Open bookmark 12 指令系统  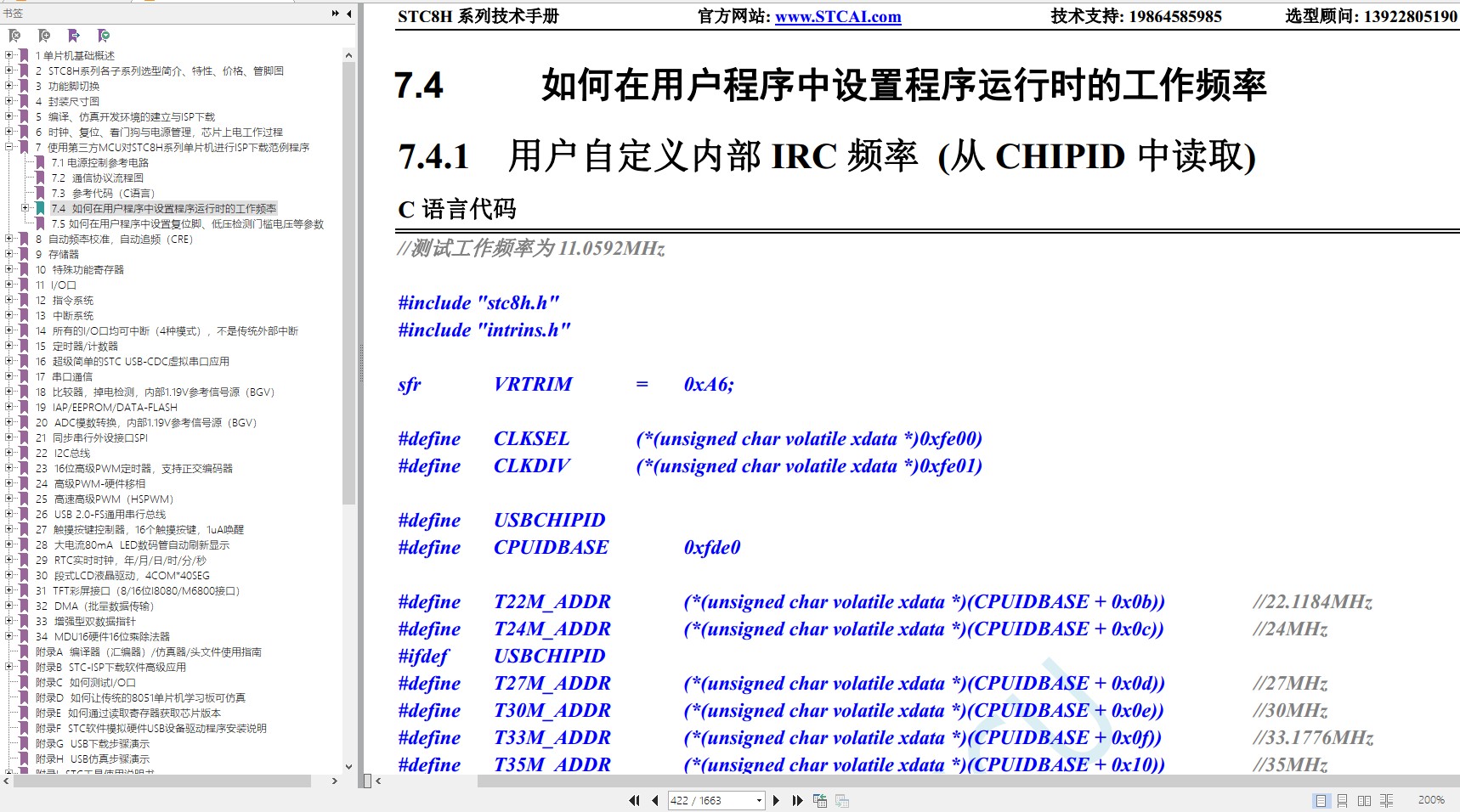[65, 300]
